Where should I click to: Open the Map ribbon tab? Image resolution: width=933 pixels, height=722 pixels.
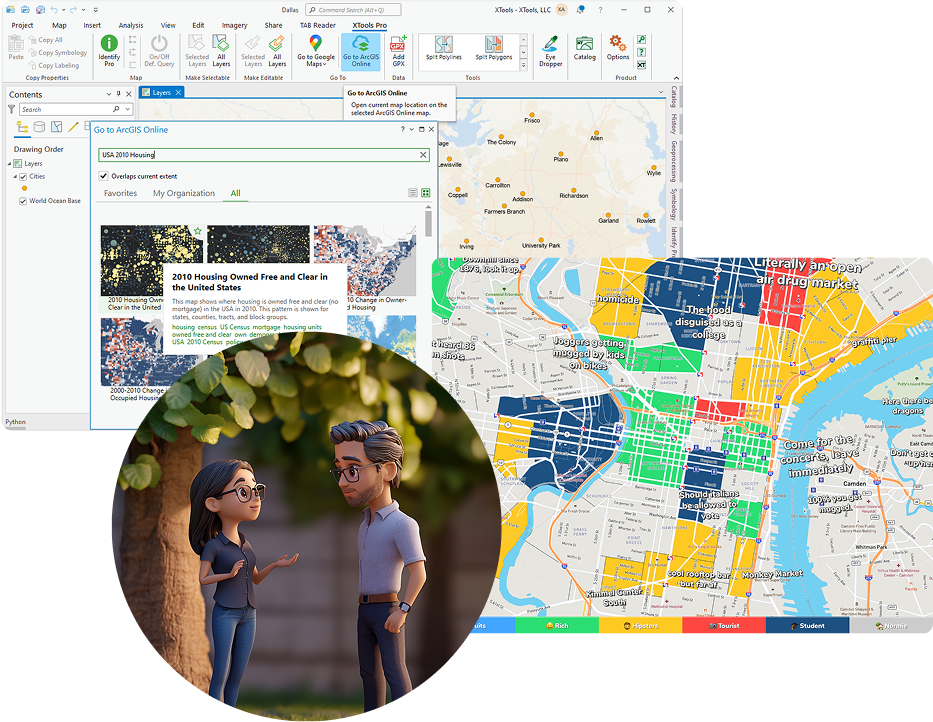(x=59, y=26)
